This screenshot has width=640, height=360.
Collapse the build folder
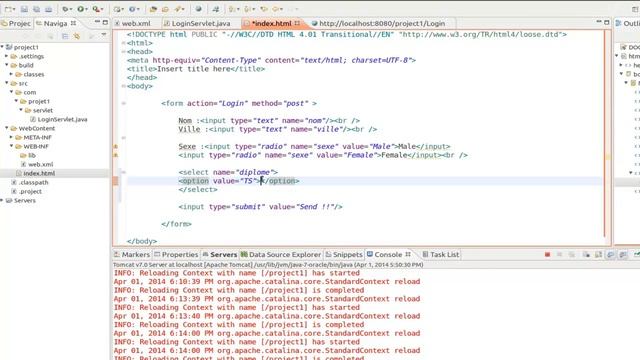[7, 65]
